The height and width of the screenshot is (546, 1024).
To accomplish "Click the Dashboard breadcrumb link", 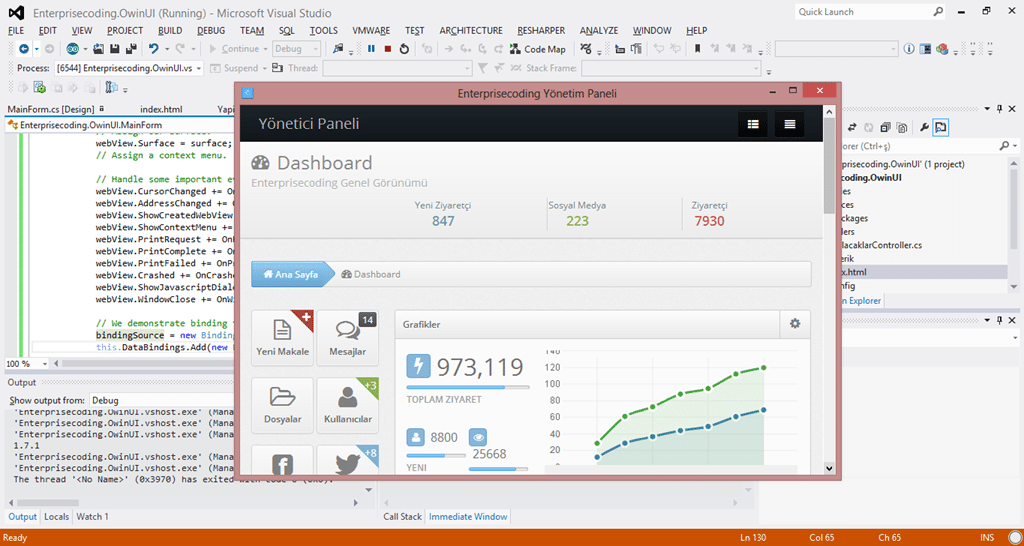I will pos(371,274).
